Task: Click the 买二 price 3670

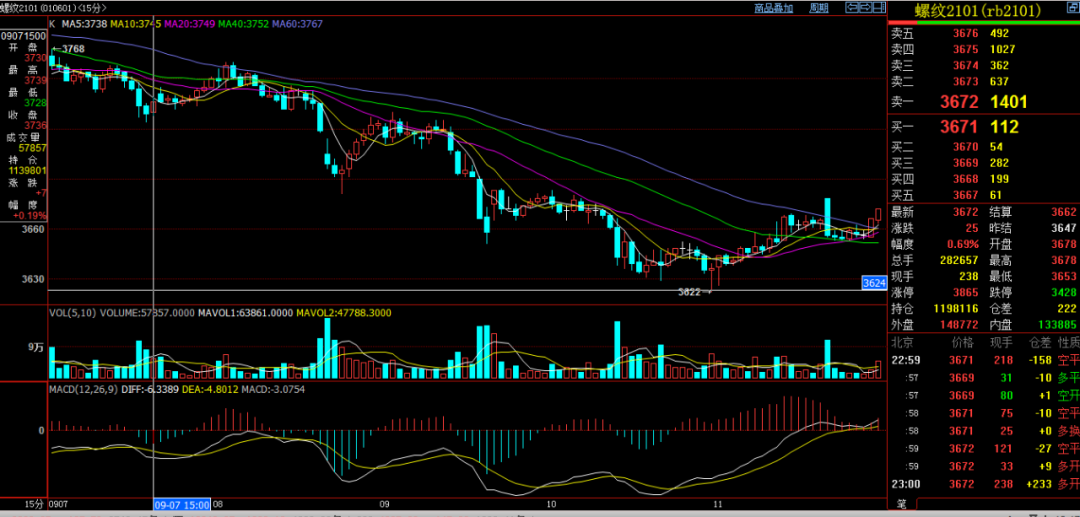Action: point(966,147)
